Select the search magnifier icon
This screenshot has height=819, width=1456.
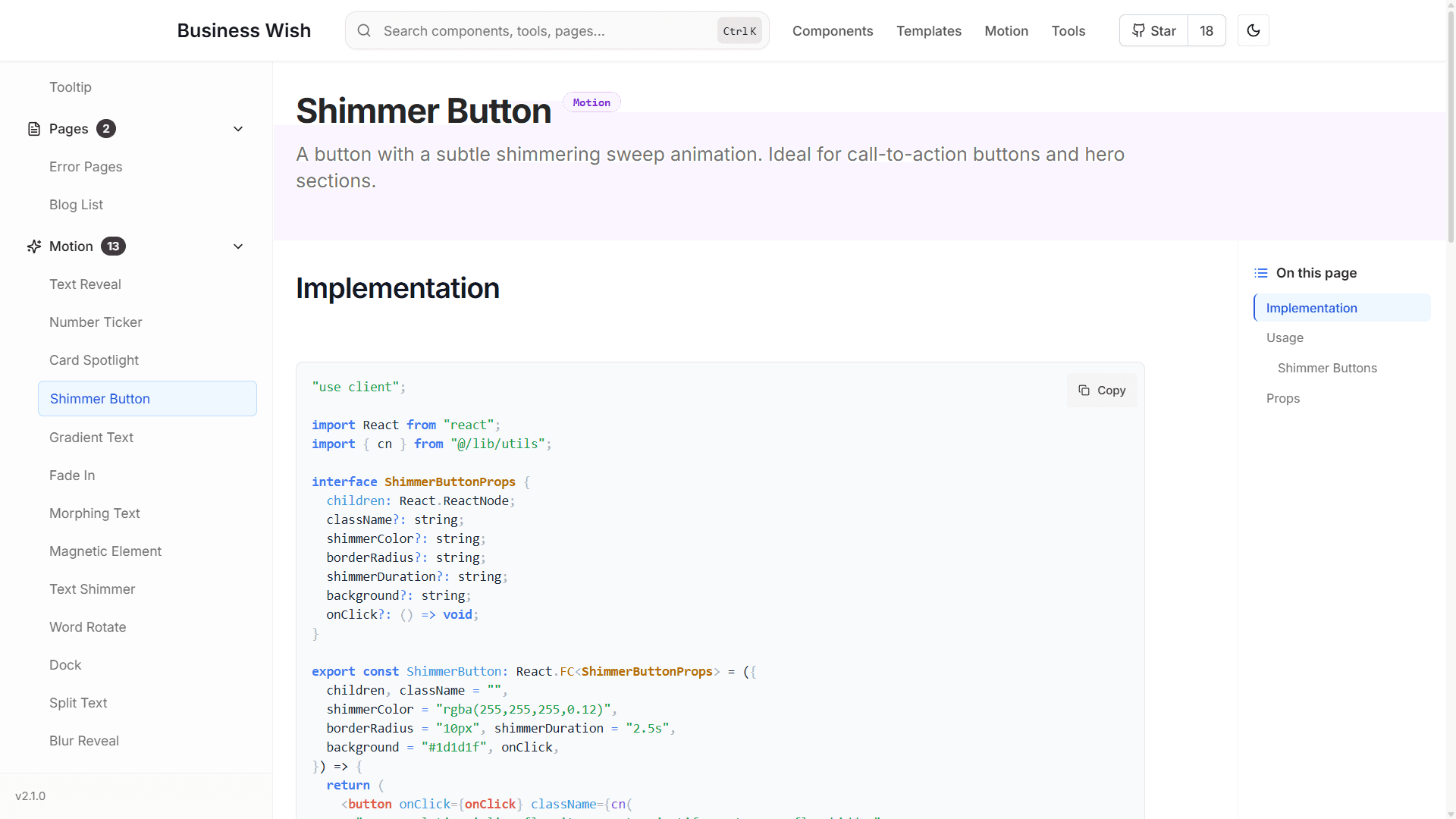click(364, 30)
